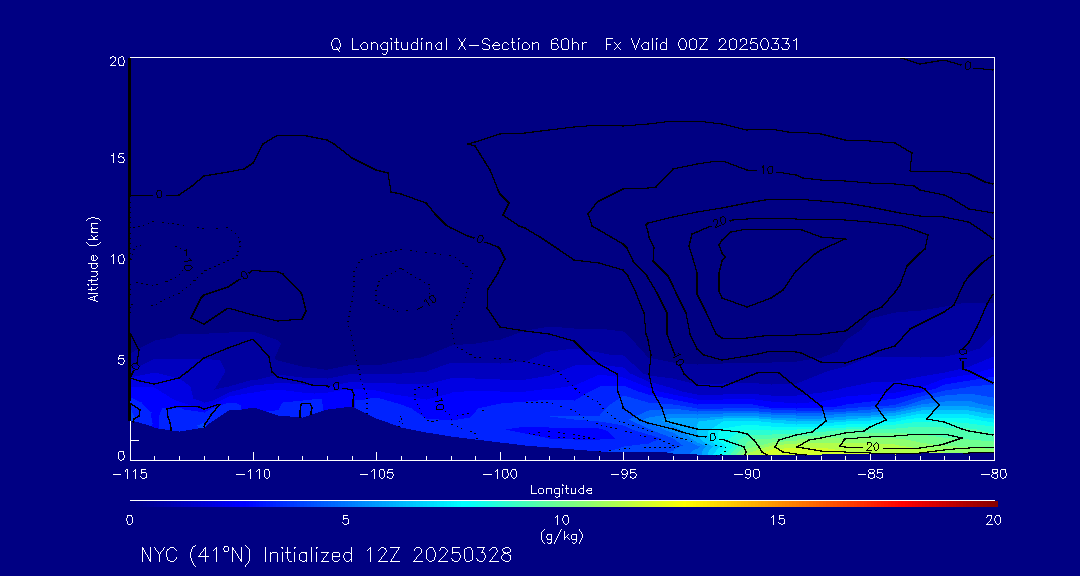
Task: Click the "Longitude" x-axis label
Action: (x=561, y=490)
